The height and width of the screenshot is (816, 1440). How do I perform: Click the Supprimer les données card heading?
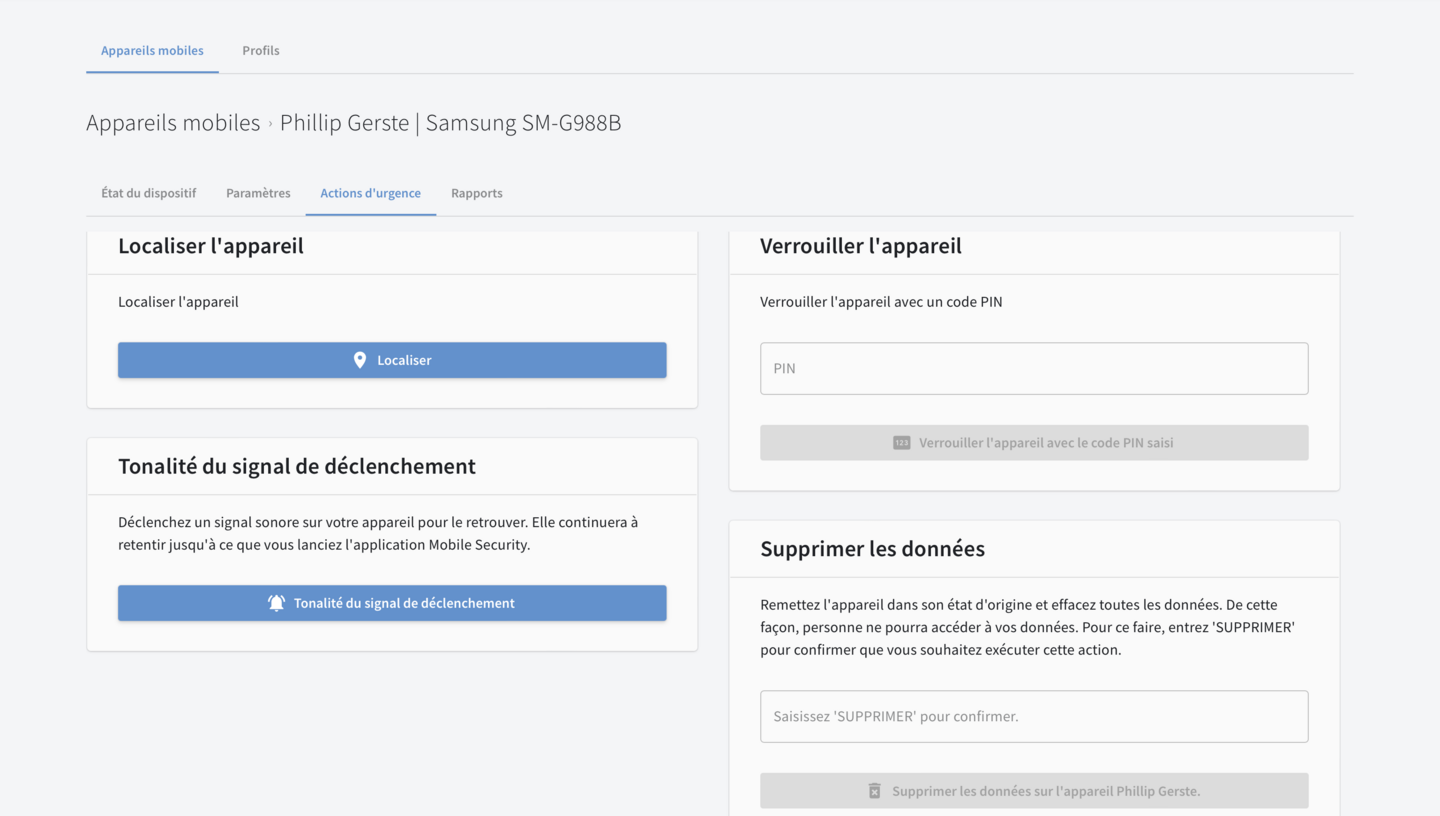pos(872,549)
